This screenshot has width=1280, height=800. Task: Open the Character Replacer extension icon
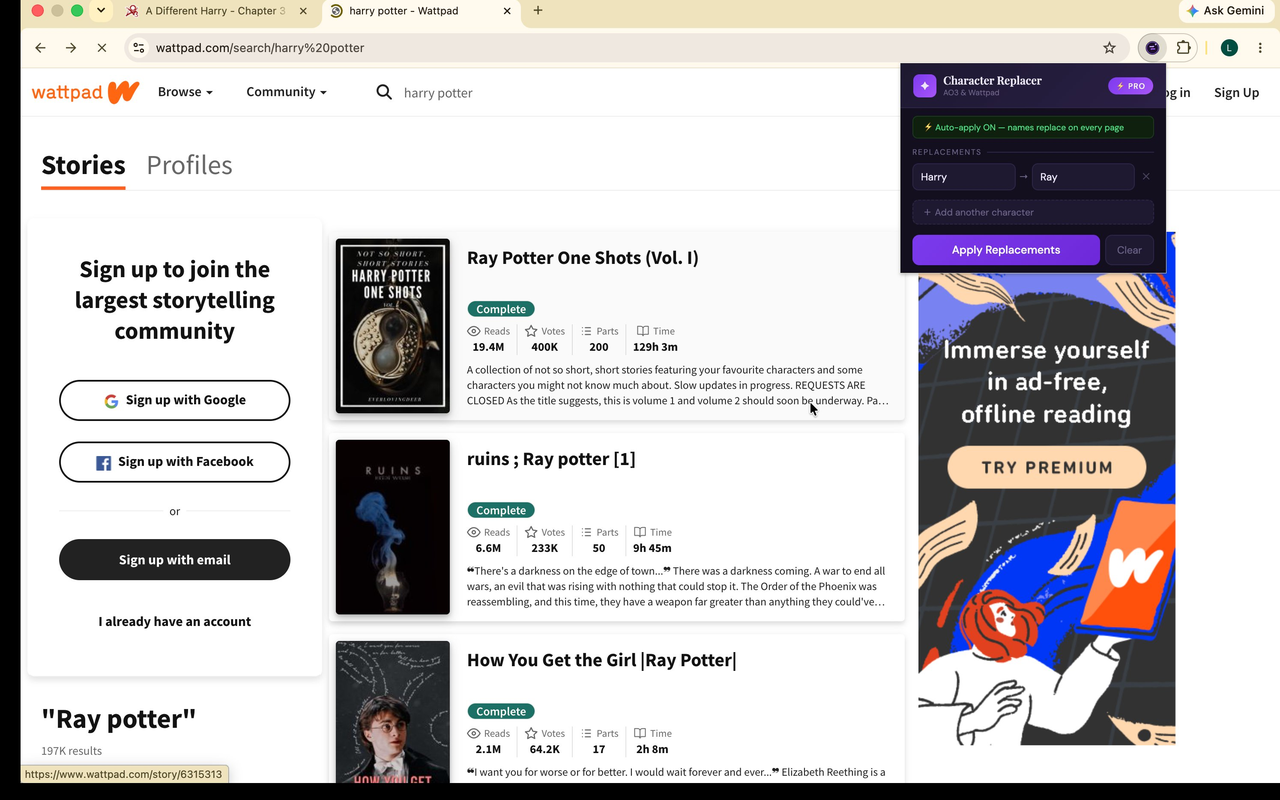tap(1152, 48)
